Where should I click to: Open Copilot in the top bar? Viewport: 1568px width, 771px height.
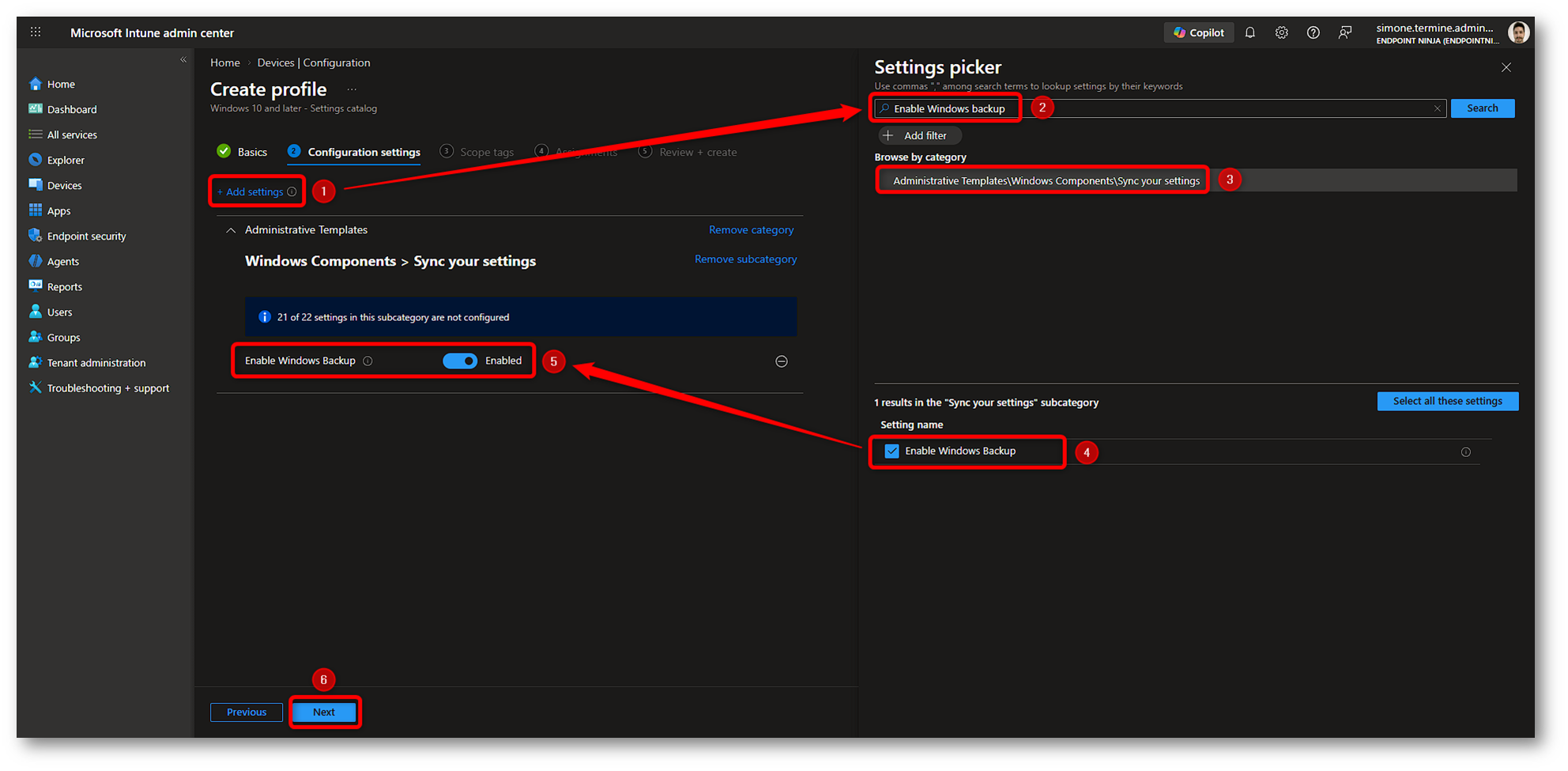tap(1198, 32)
